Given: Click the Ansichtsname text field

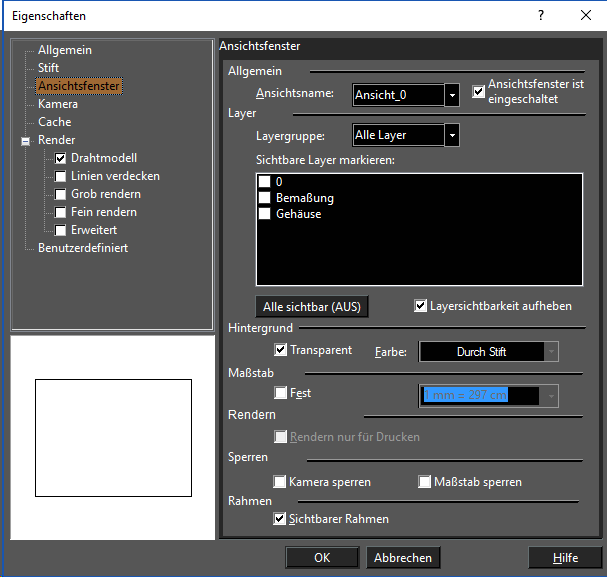Looking at the screenshot, I should [x=398, y=95].
